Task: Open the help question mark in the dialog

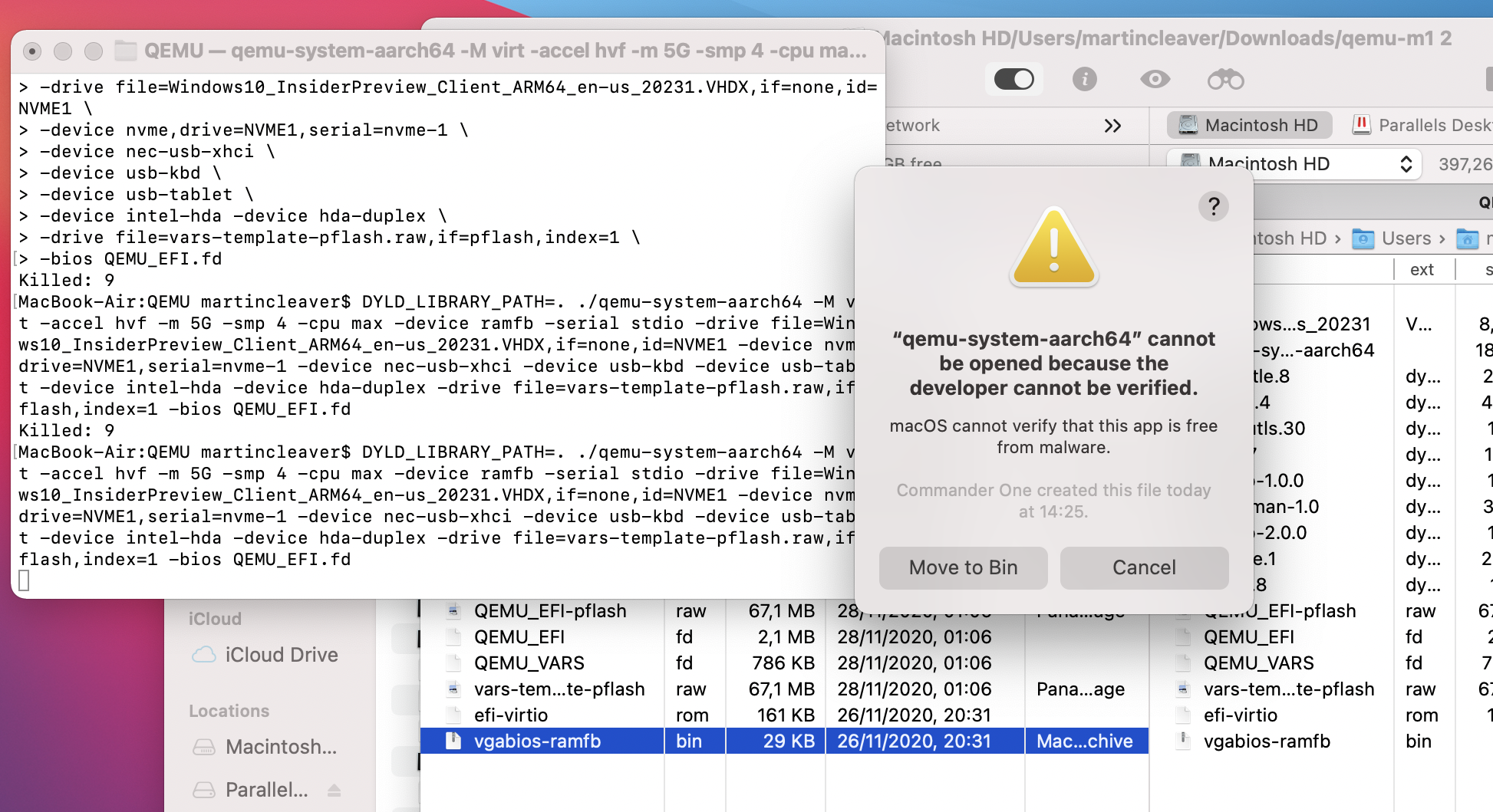Action: pyautogui.click(x=1214, y=206)
